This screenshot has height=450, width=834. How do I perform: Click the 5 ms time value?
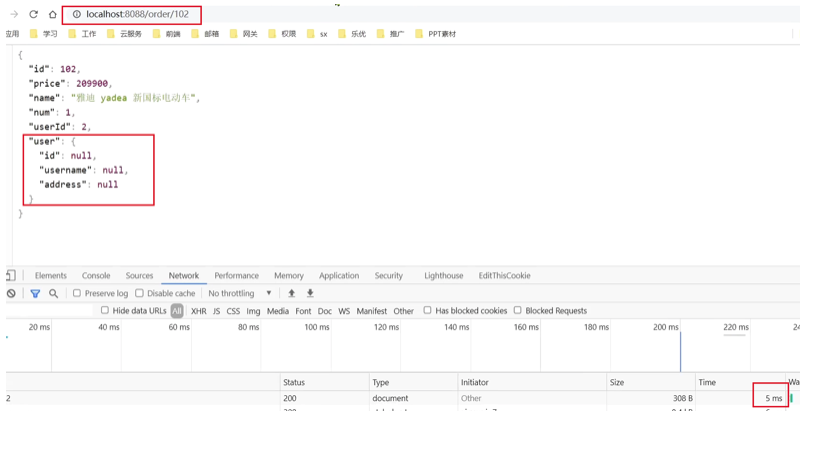pyautogui.click(x=774, y=398)
